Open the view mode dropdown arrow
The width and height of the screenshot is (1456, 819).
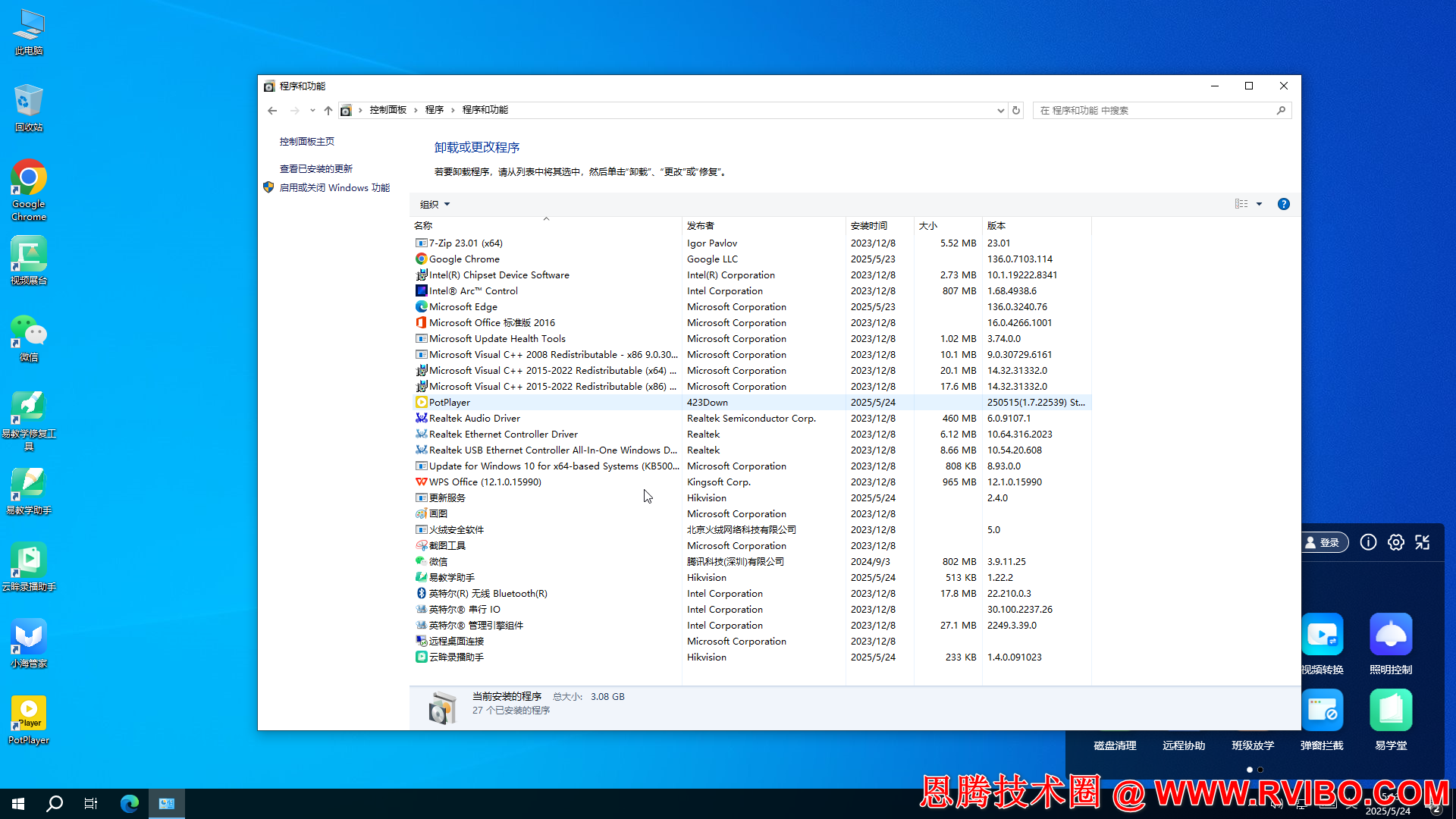1259,204
